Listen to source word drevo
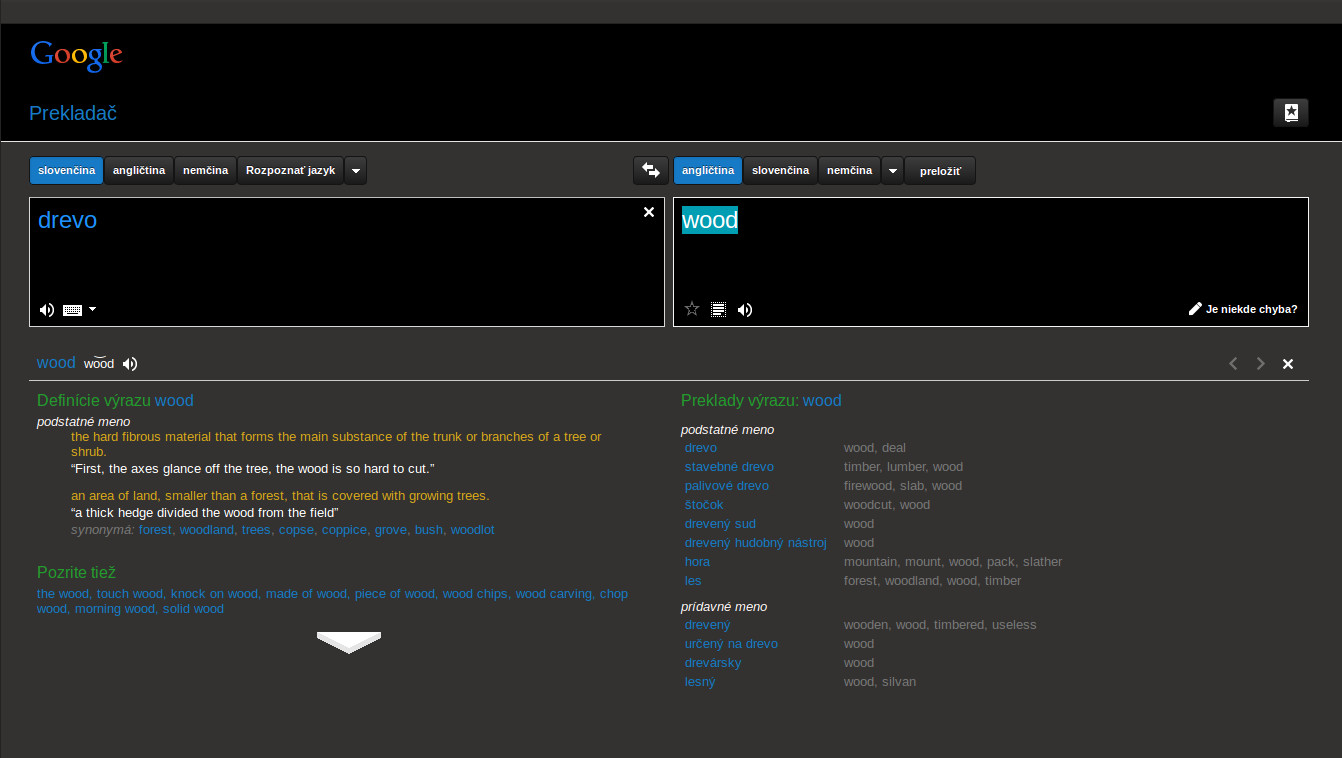Image resolution: width=1342 pixels, height=758 pixels. click(x=47, y=310)
